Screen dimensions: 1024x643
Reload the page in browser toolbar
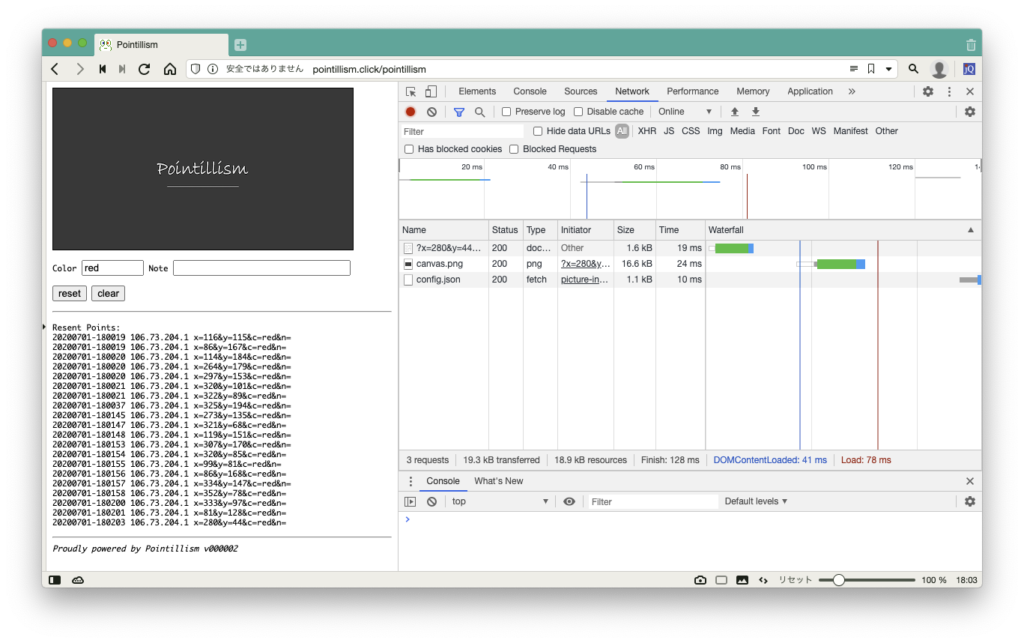144,69
